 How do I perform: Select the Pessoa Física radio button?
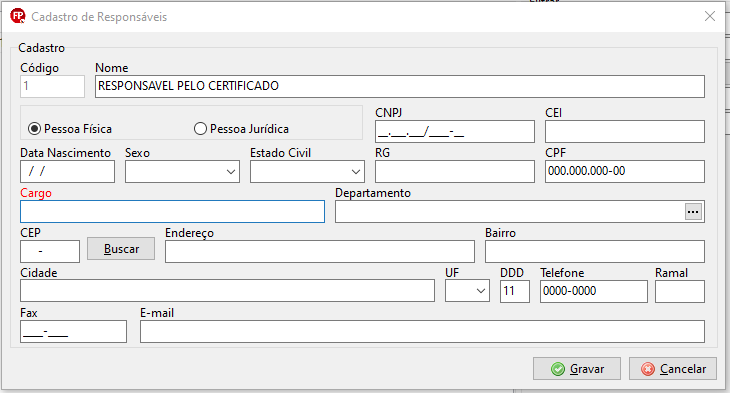[x=34, y=129]
